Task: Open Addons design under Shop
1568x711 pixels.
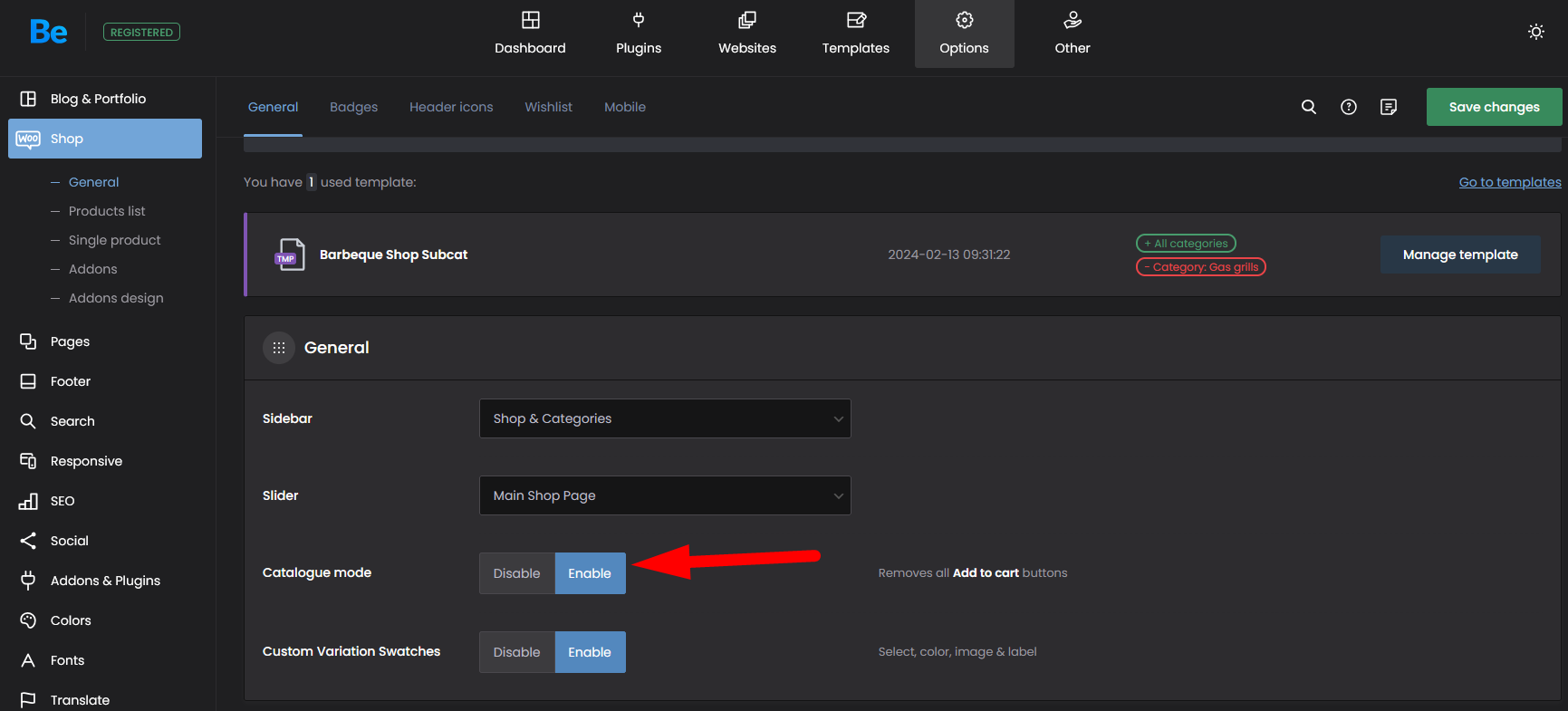Action: pyautogui.click(x=116, y=298)
